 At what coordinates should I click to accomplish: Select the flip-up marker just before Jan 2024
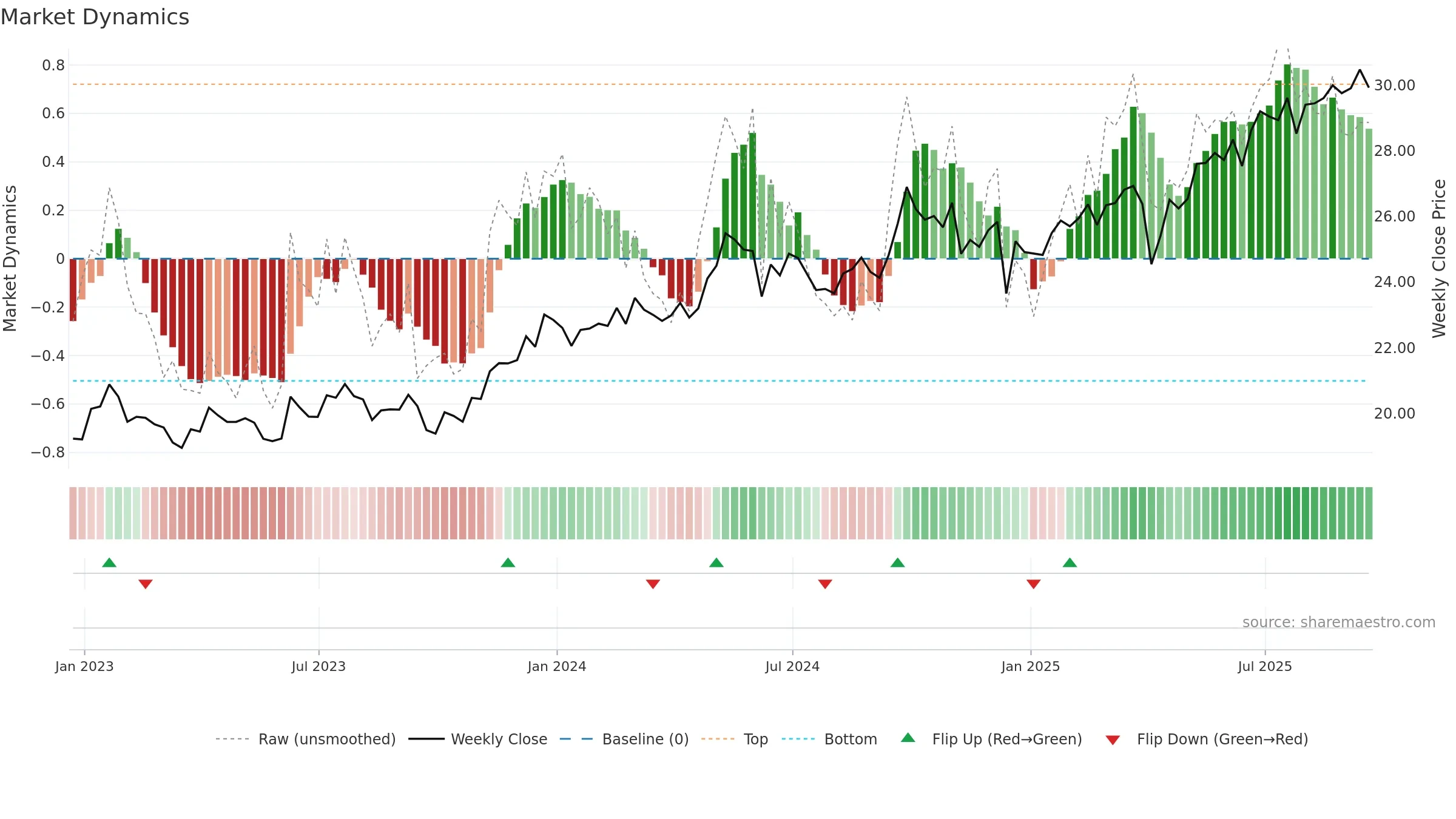click(x=508, y=562)
